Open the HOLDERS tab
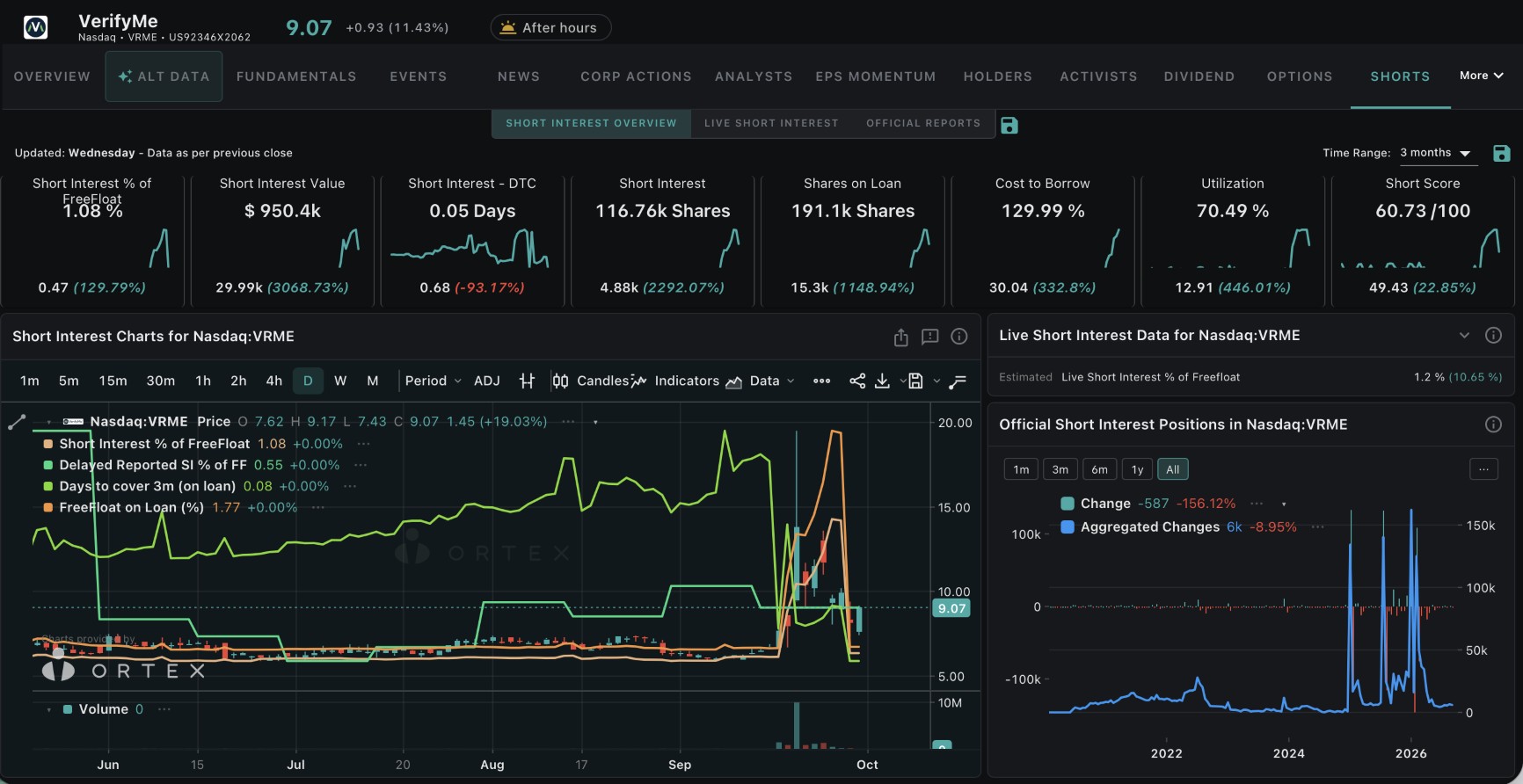This screenshot has width=1523, height=784. [998, 76]
